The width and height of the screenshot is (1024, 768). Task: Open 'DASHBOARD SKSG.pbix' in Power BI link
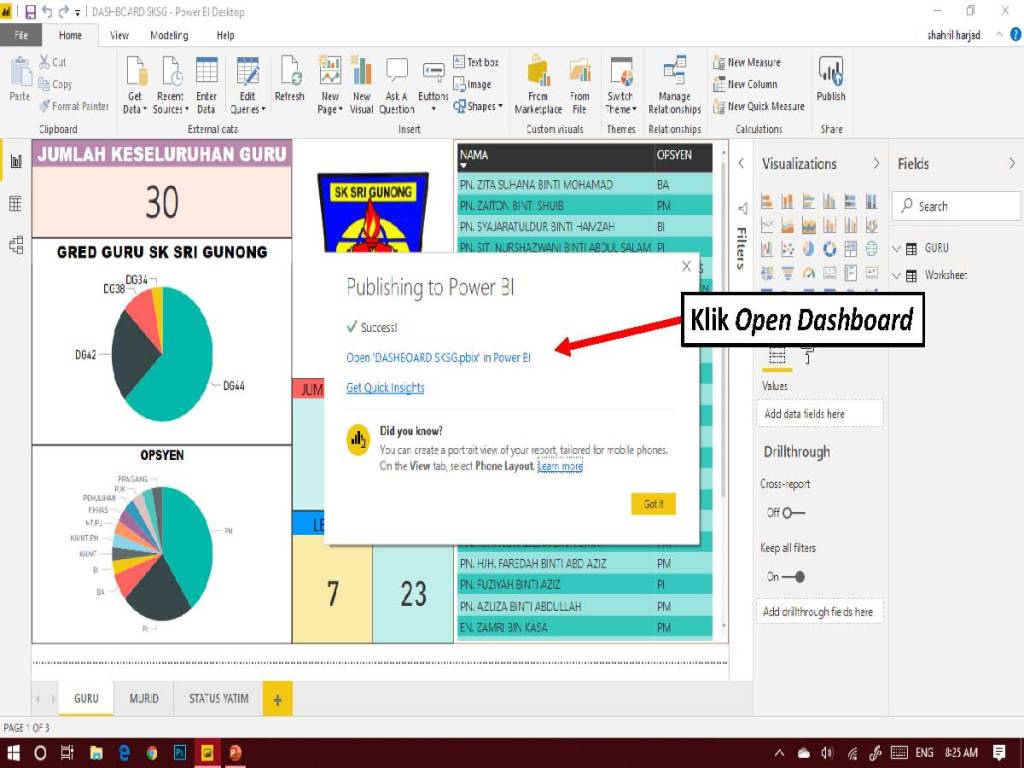point(438,357)
